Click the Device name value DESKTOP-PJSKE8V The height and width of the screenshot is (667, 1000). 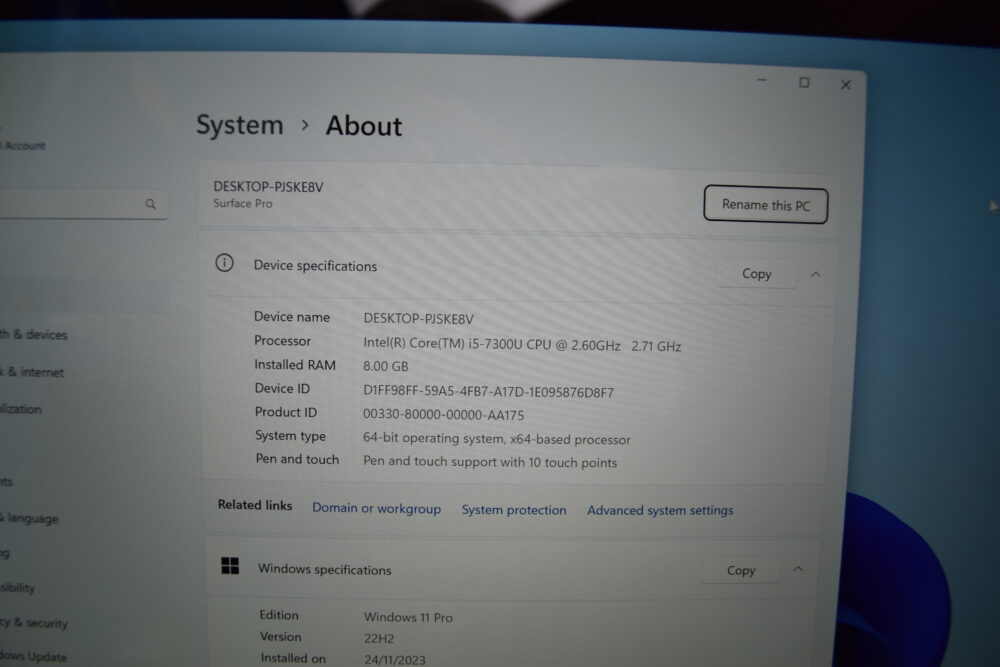pos(418,319)
